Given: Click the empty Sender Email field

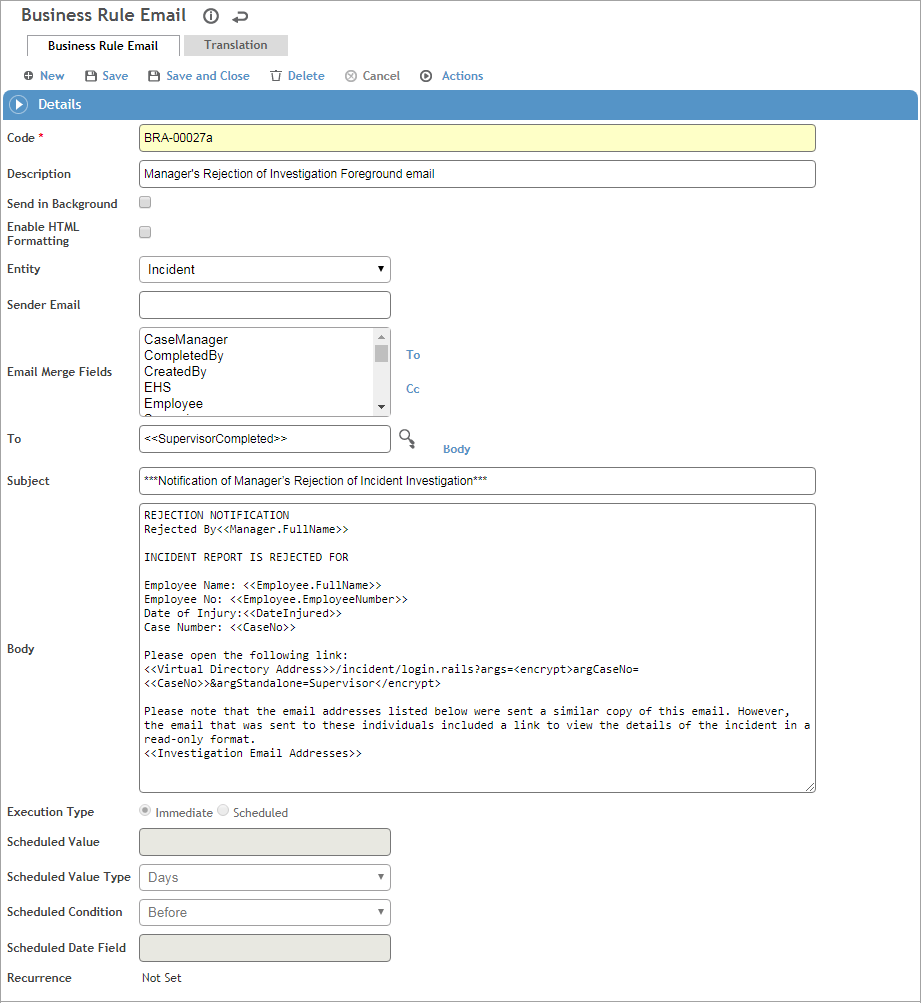Looking at the screenshot, I should coord(265,305).
